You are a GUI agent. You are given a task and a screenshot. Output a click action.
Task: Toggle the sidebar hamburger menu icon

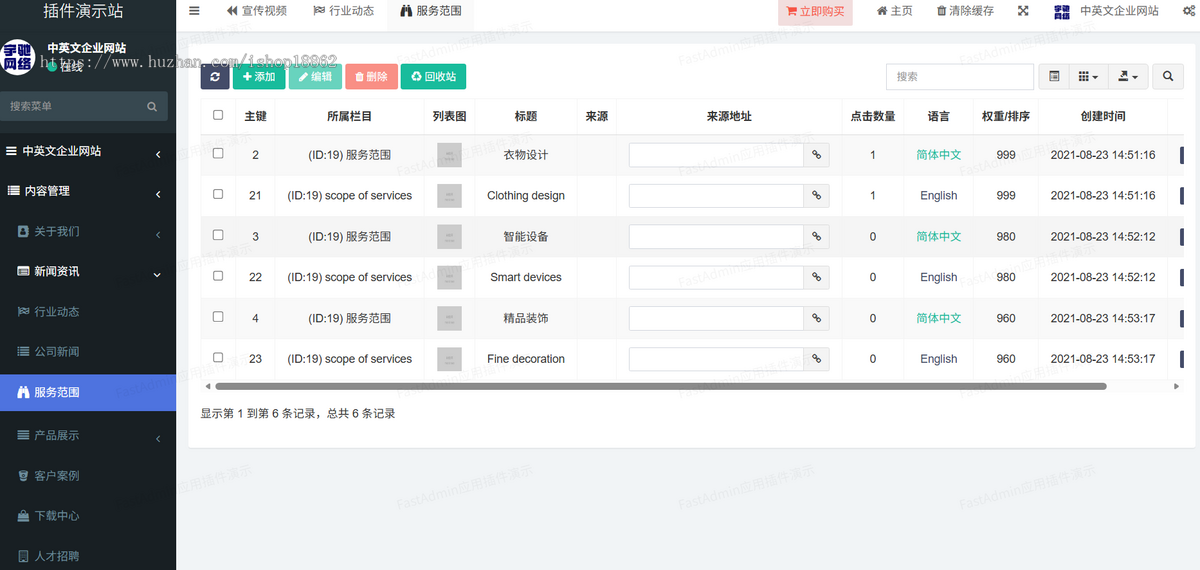point(194,11)
